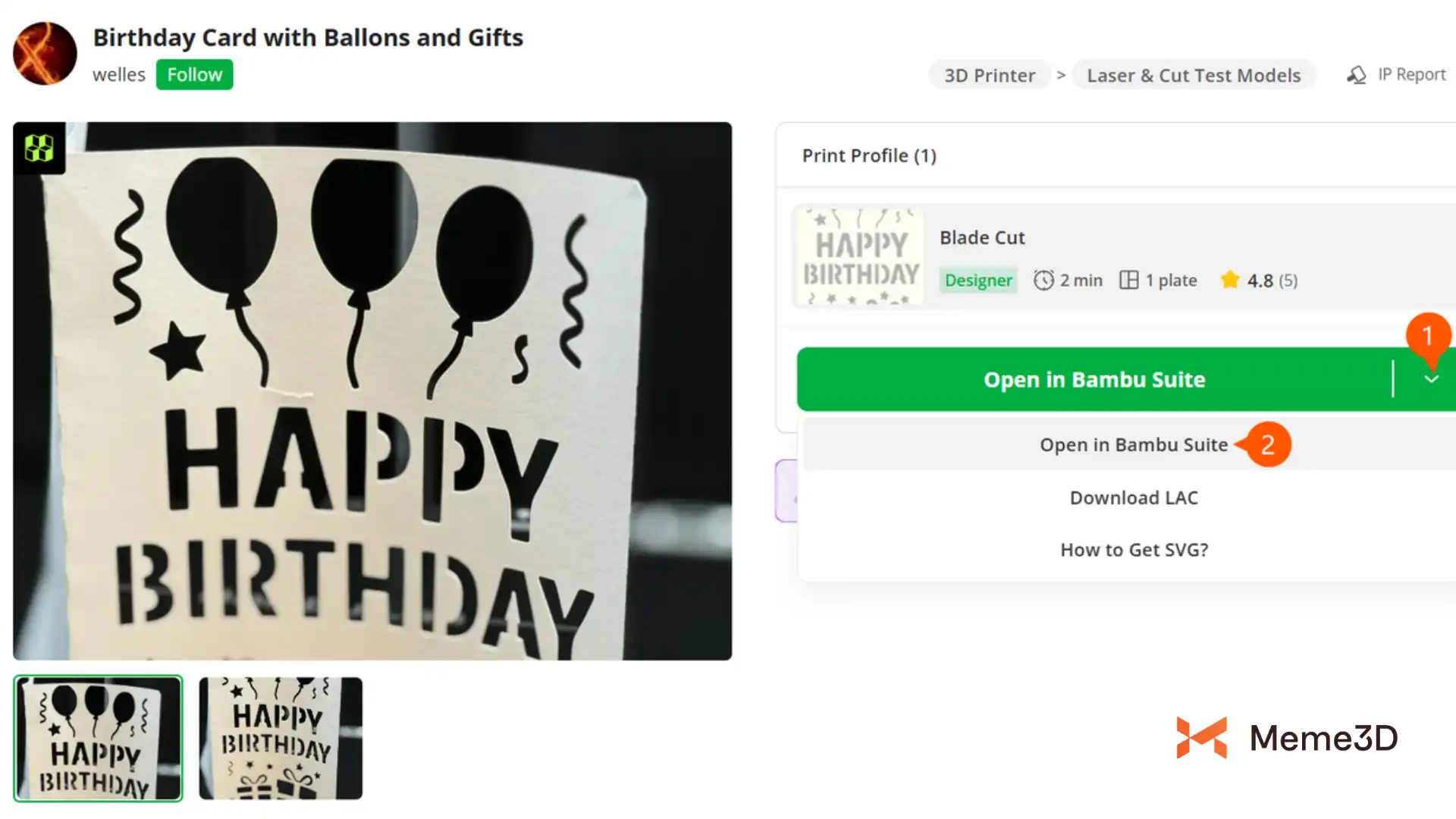Go to Laser & Cut Test Models category
The image size is (1456, 819).
click(x=1193, y=76)
